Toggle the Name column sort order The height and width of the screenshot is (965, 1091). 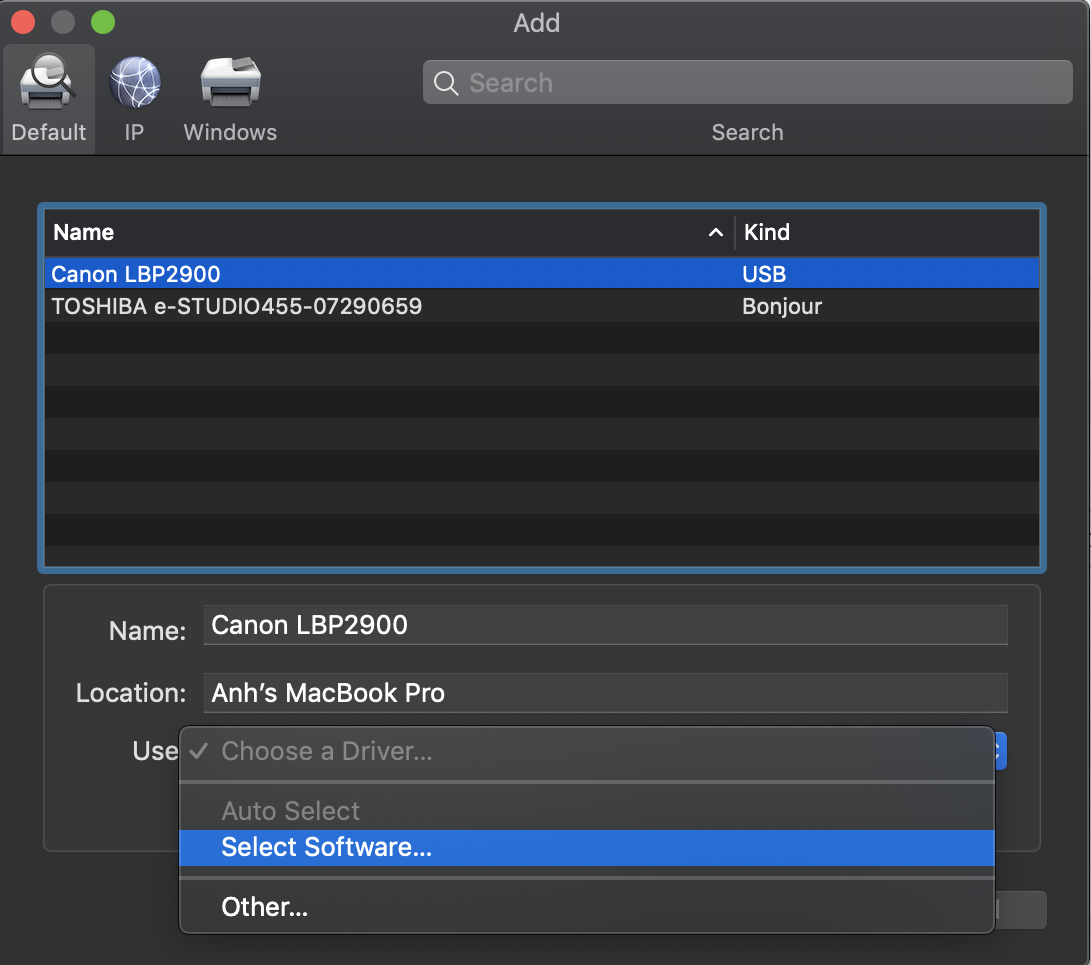click(715, 232)
